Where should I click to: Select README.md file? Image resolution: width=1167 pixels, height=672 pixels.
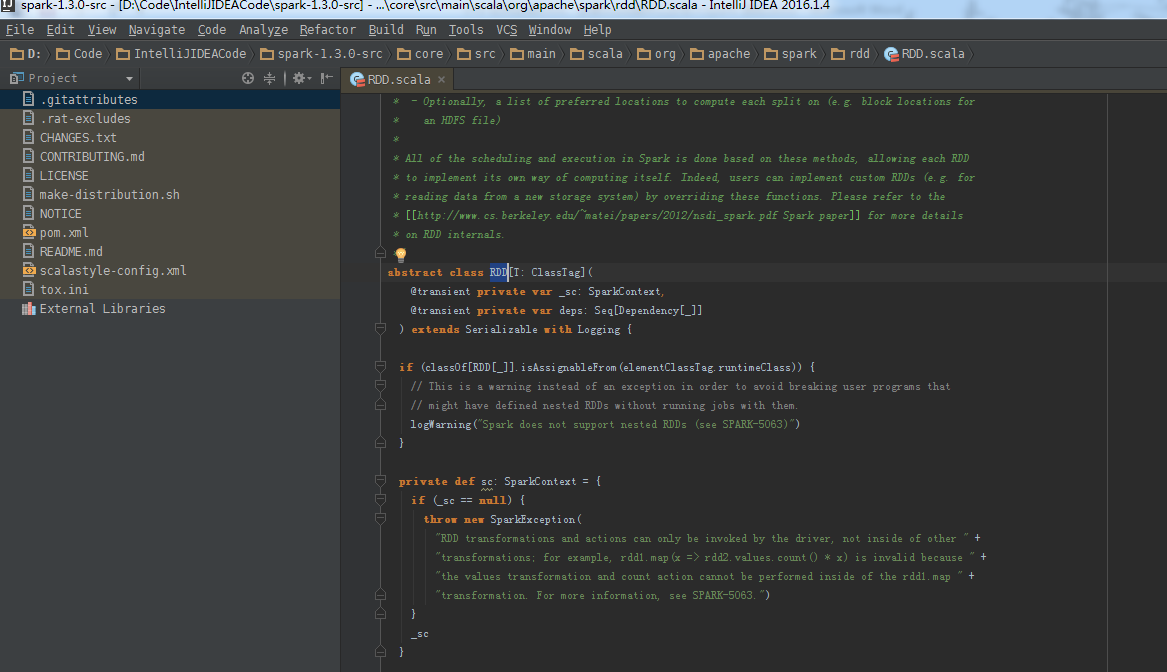170,252
